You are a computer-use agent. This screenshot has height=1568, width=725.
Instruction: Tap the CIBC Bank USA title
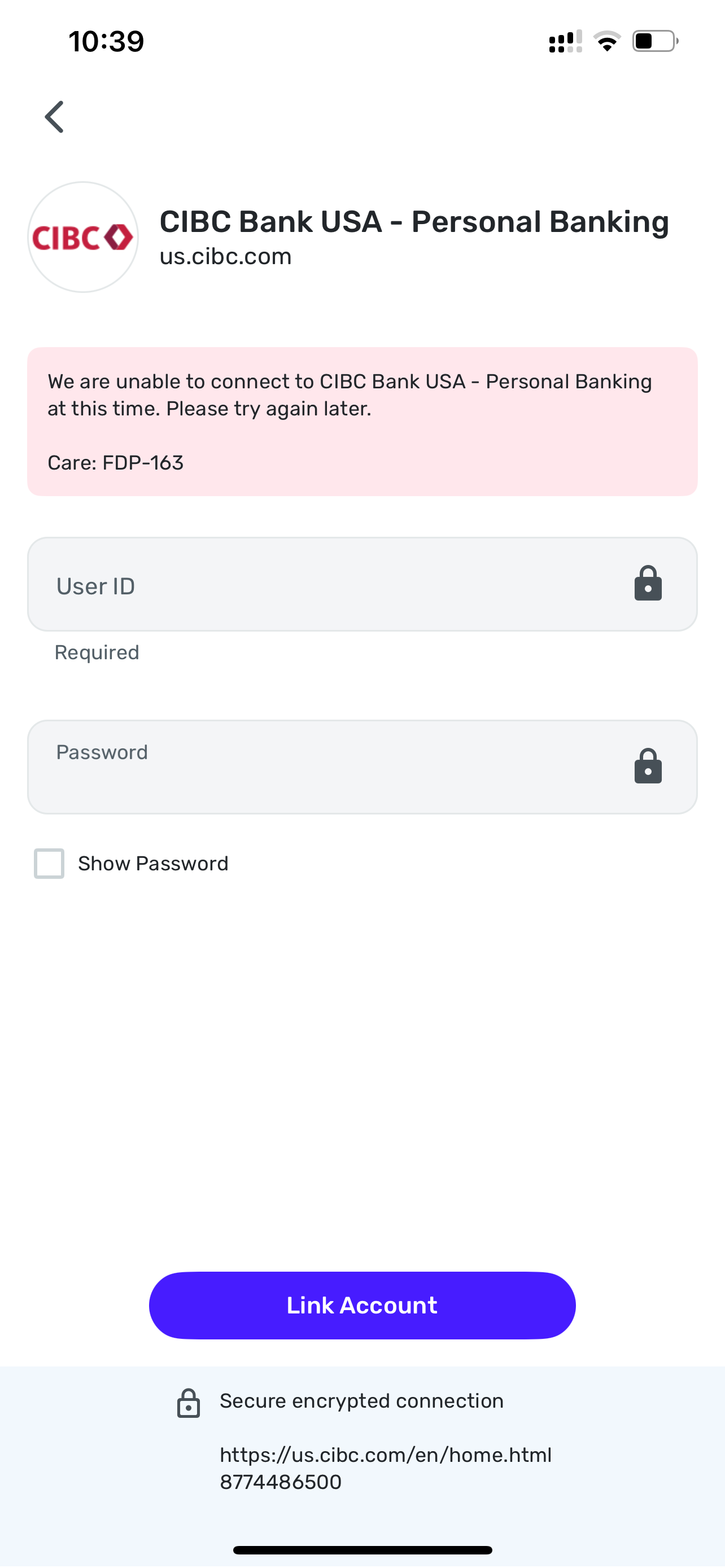[414, 222]
